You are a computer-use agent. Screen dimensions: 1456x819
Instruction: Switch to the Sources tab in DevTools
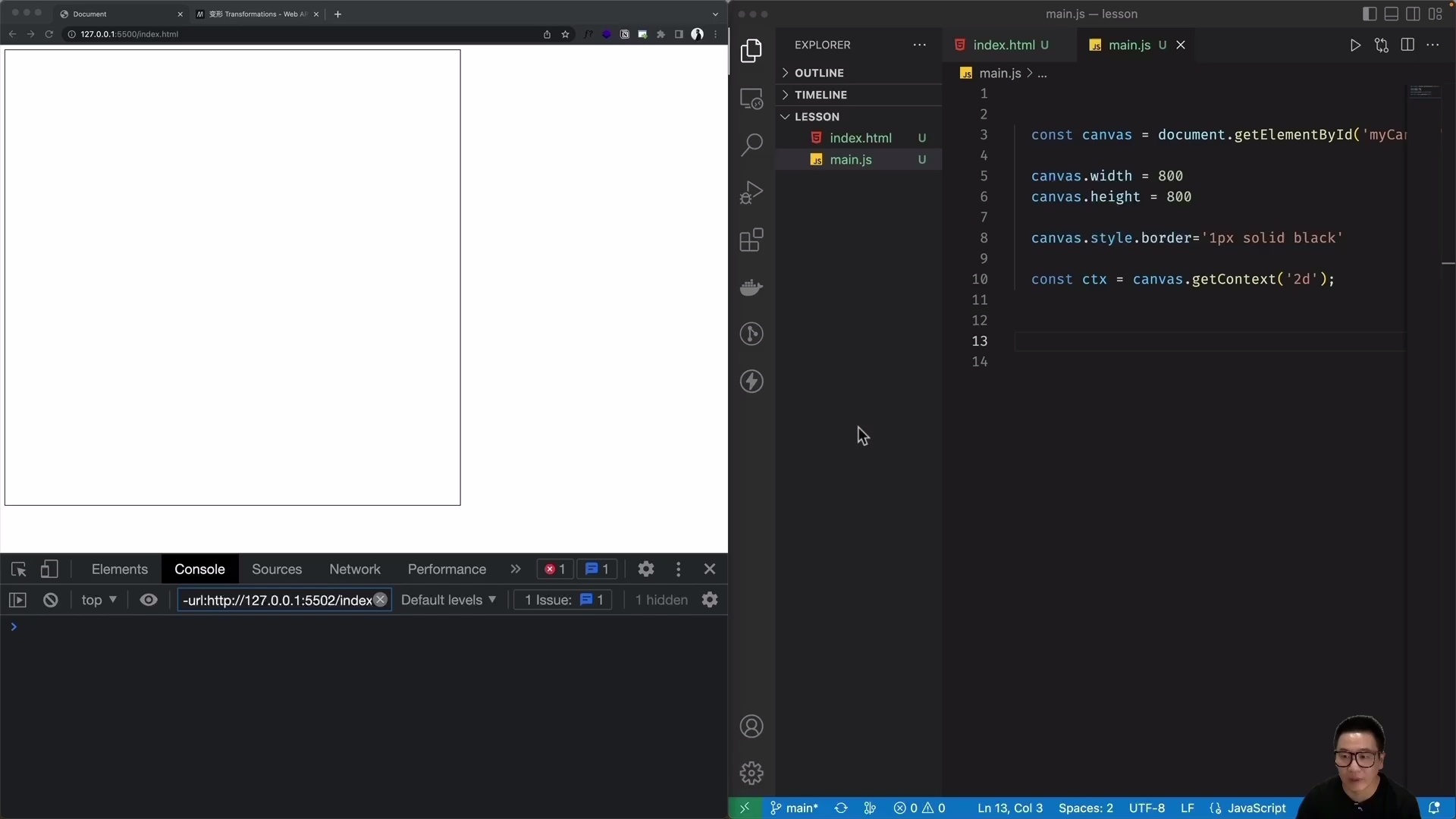[x=277, y=570]
